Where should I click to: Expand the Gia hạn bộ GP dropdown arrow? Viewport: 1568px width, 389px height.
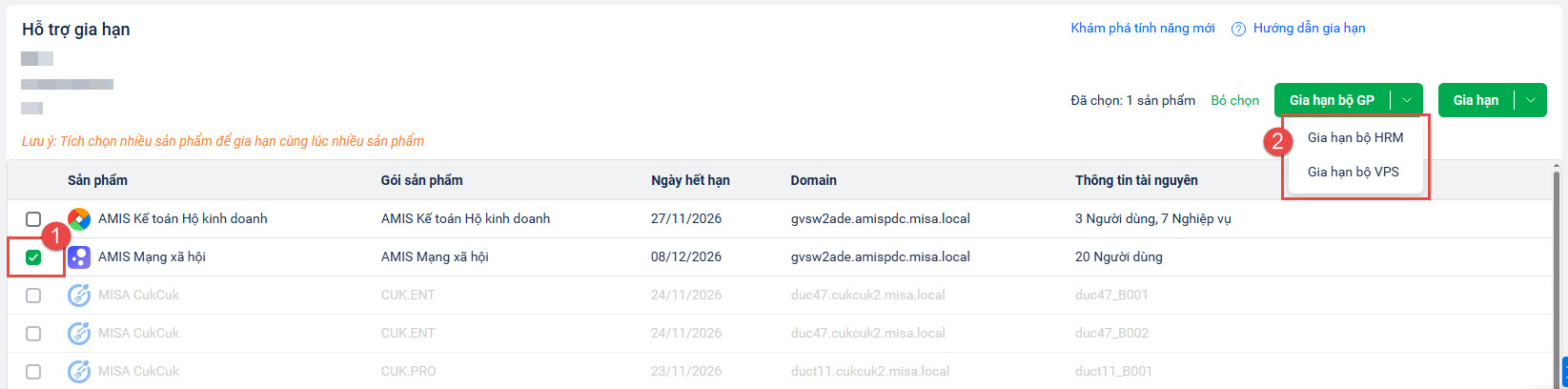1407,100
